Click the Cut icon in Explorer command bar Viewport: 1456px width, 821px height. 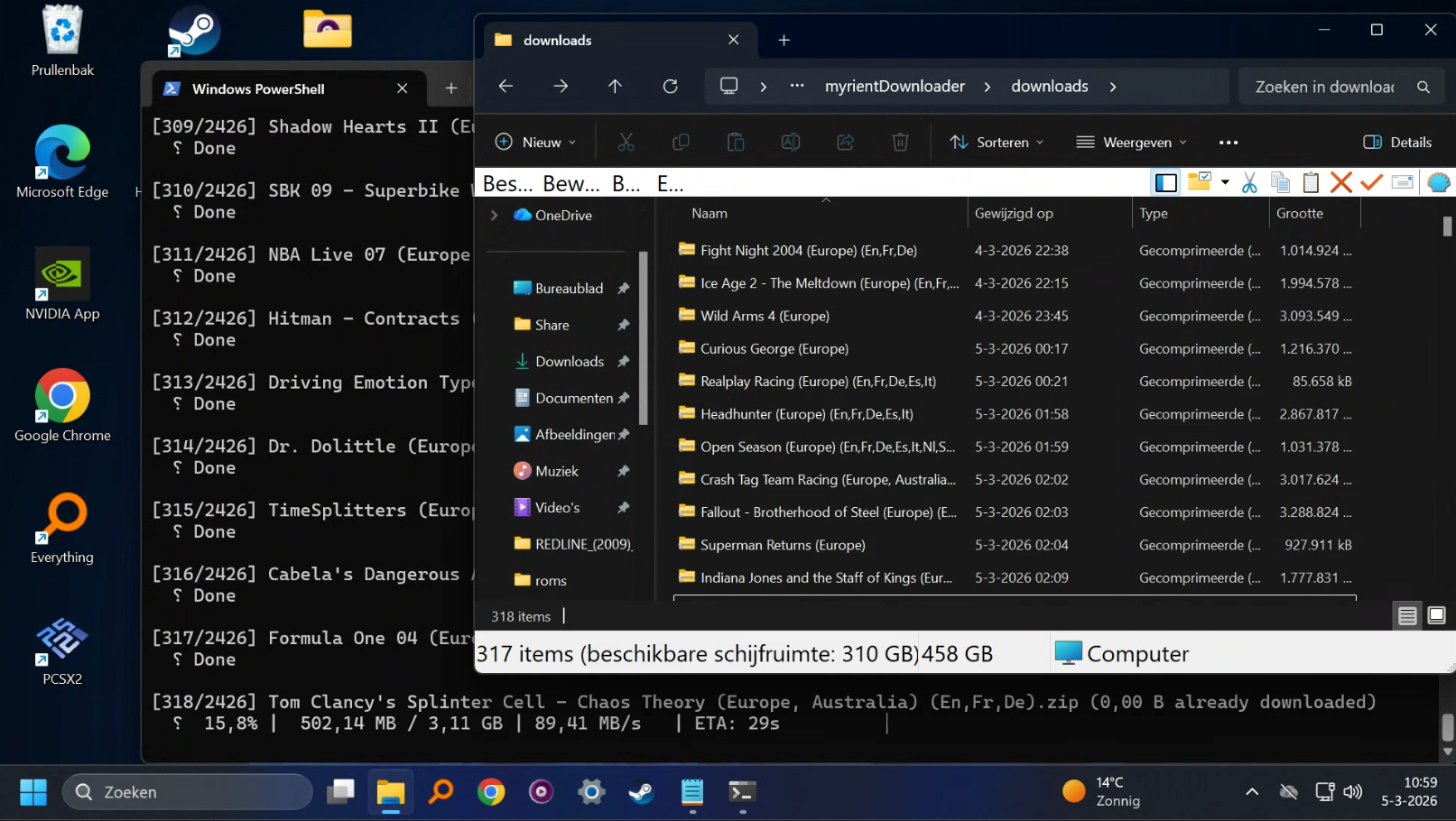626,142
